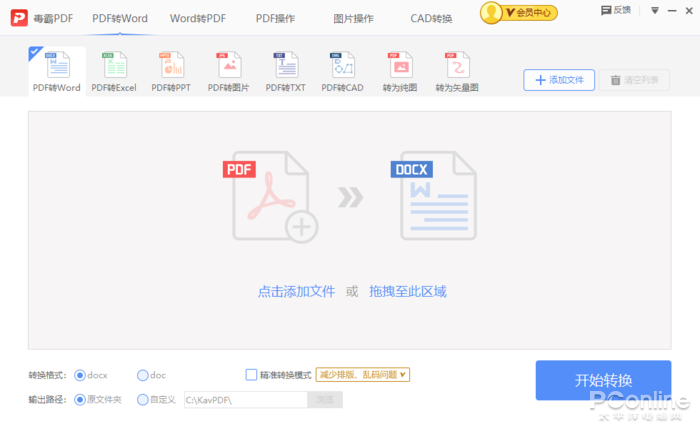Pick the PDF转TXT conversion icon
Viewport: 700px width, 429px height.
(286, 65)
